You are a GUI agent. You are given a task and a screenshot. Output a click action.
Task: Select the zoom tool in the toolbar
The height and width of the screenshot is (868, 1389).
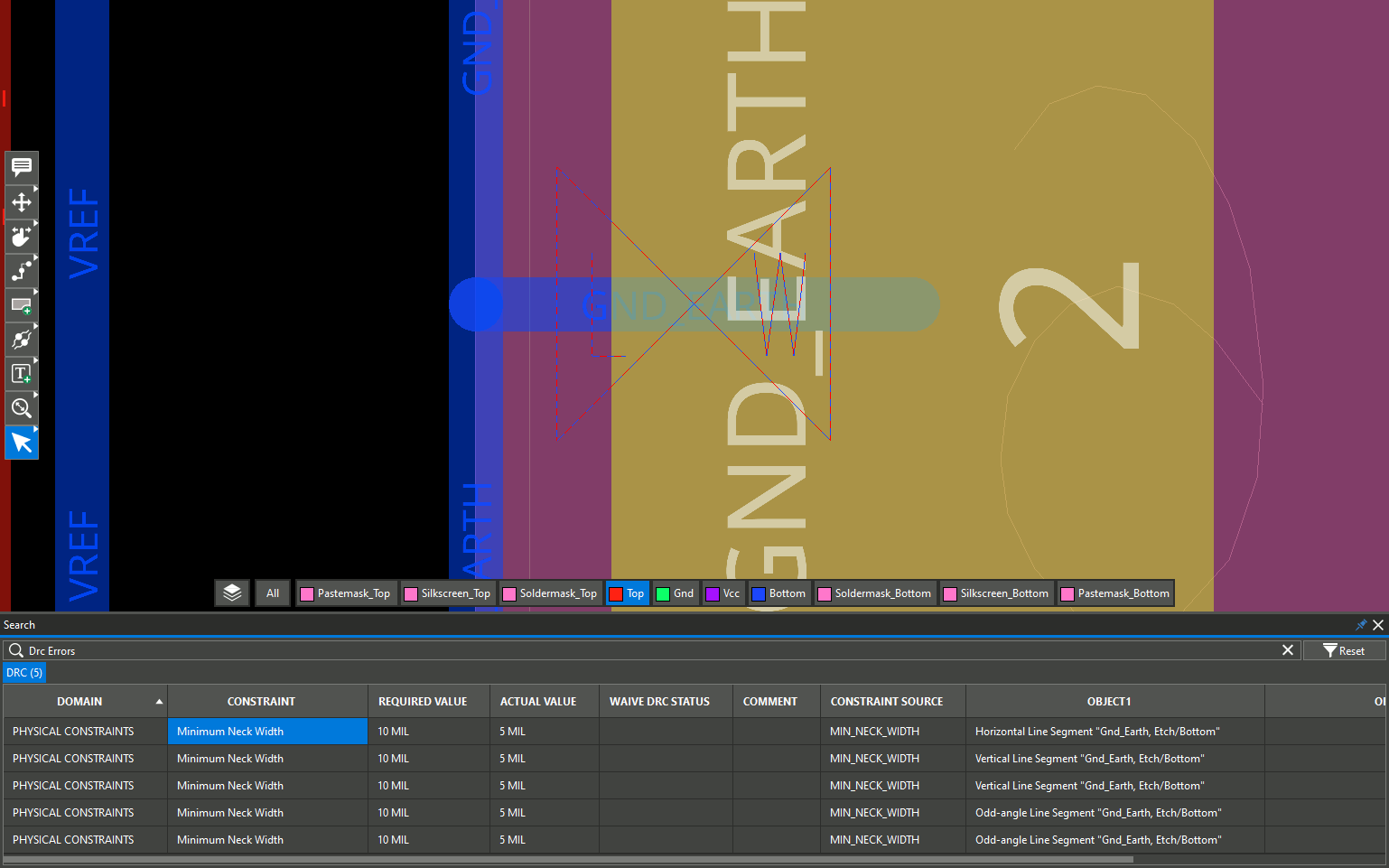pyautogui.click(x=21, y=407)
